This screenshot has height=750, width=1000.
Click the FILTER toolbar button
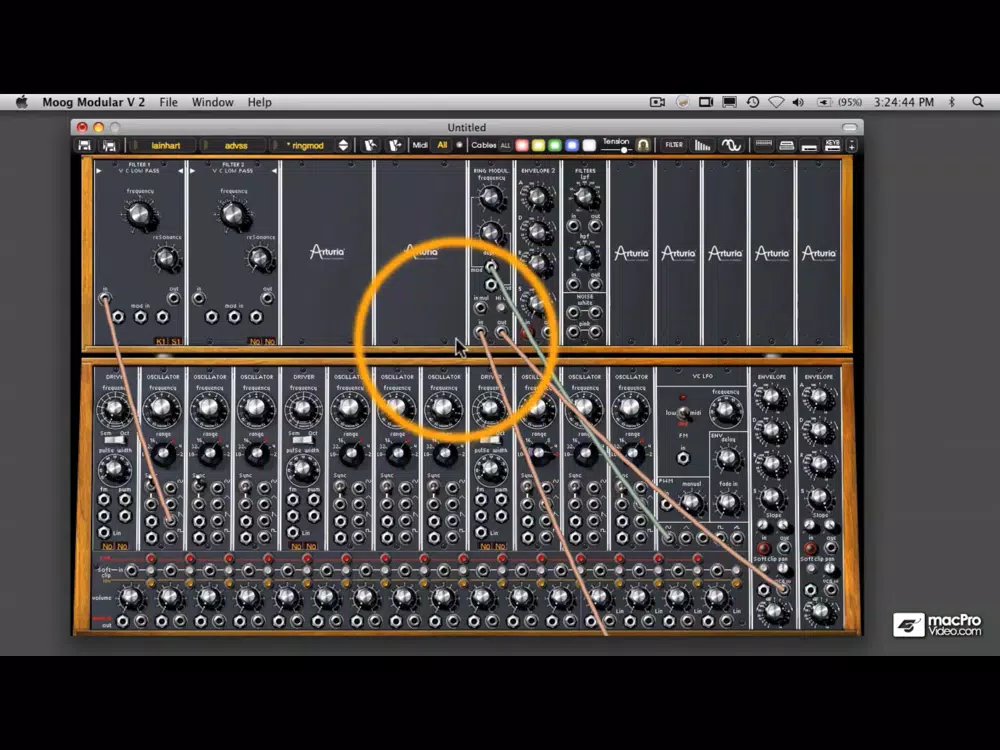coord(674,145)
